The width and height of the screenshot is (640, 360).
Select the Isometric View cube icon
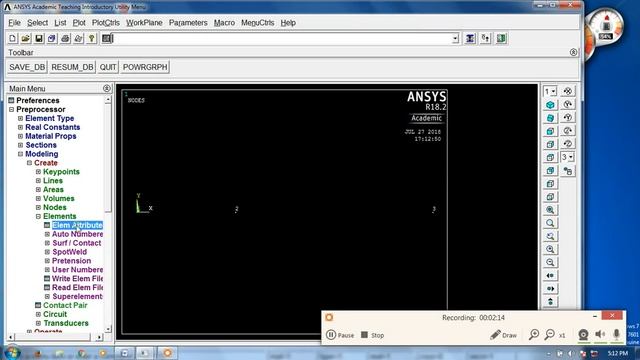click(x=550, y=104)
